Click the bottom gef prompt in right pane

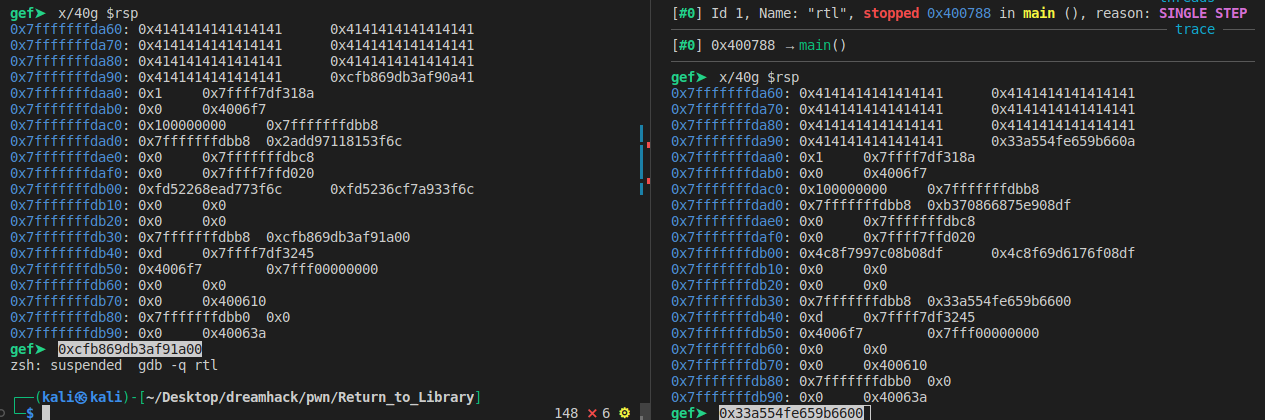pyautogui.click(x=690, y=413)
